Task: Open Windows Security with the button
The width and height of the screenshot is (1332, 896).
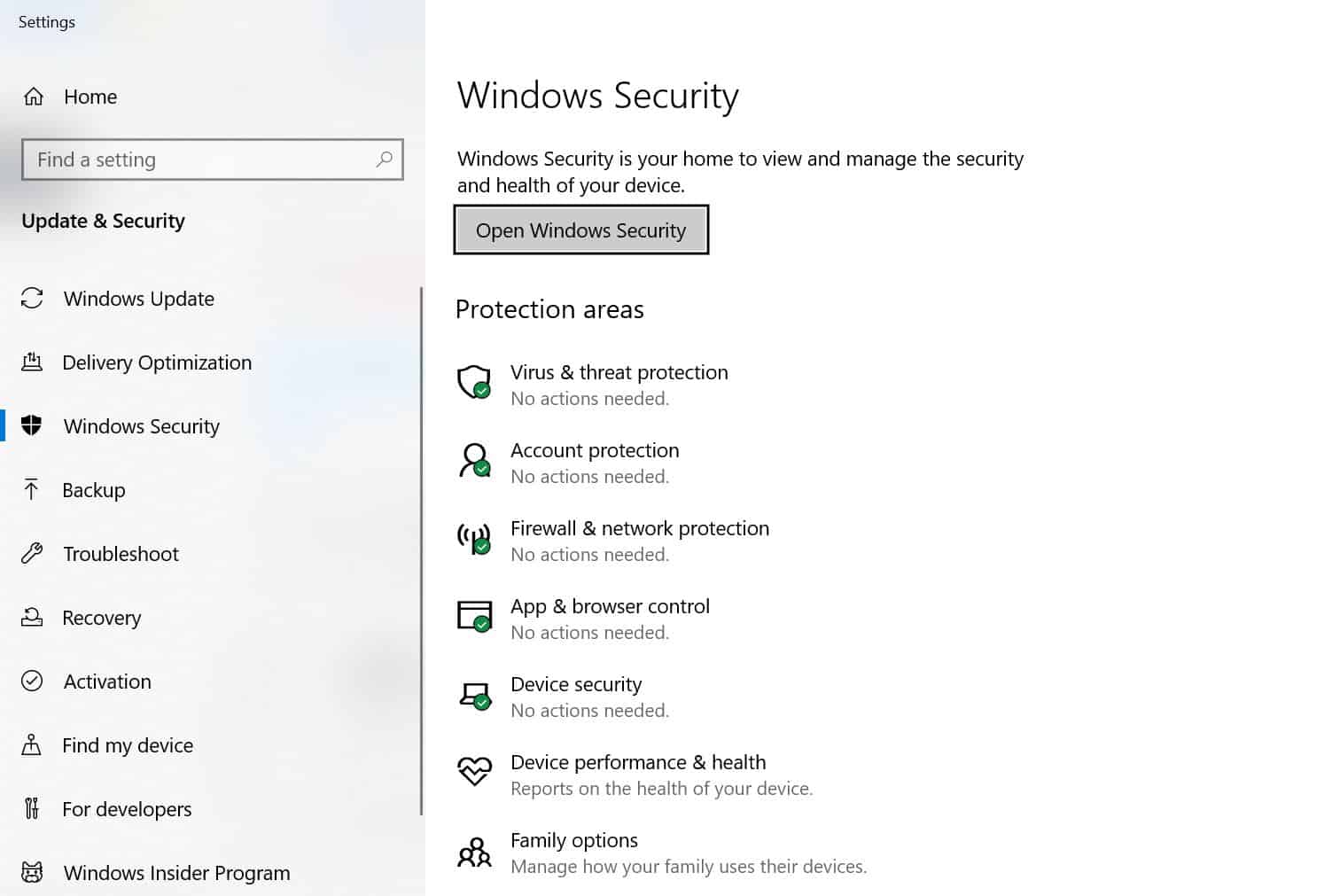Action: point(580,230)
